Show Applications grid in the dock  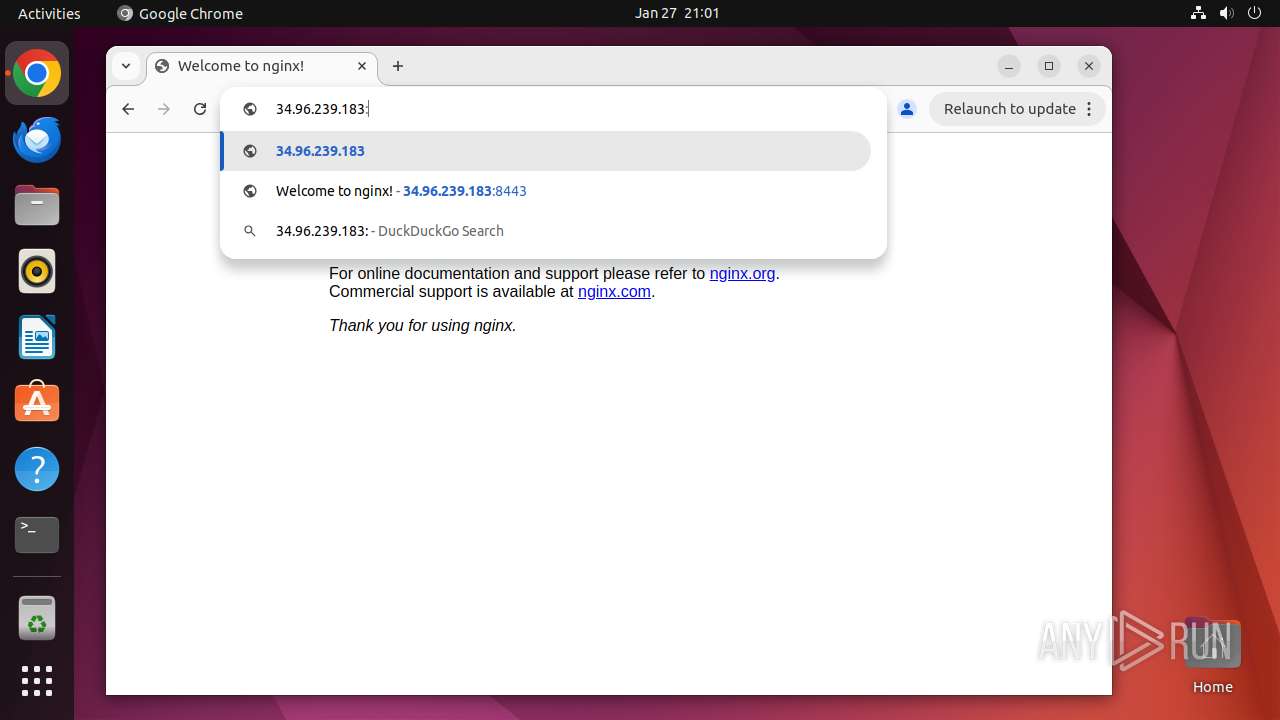pos(37,681)
